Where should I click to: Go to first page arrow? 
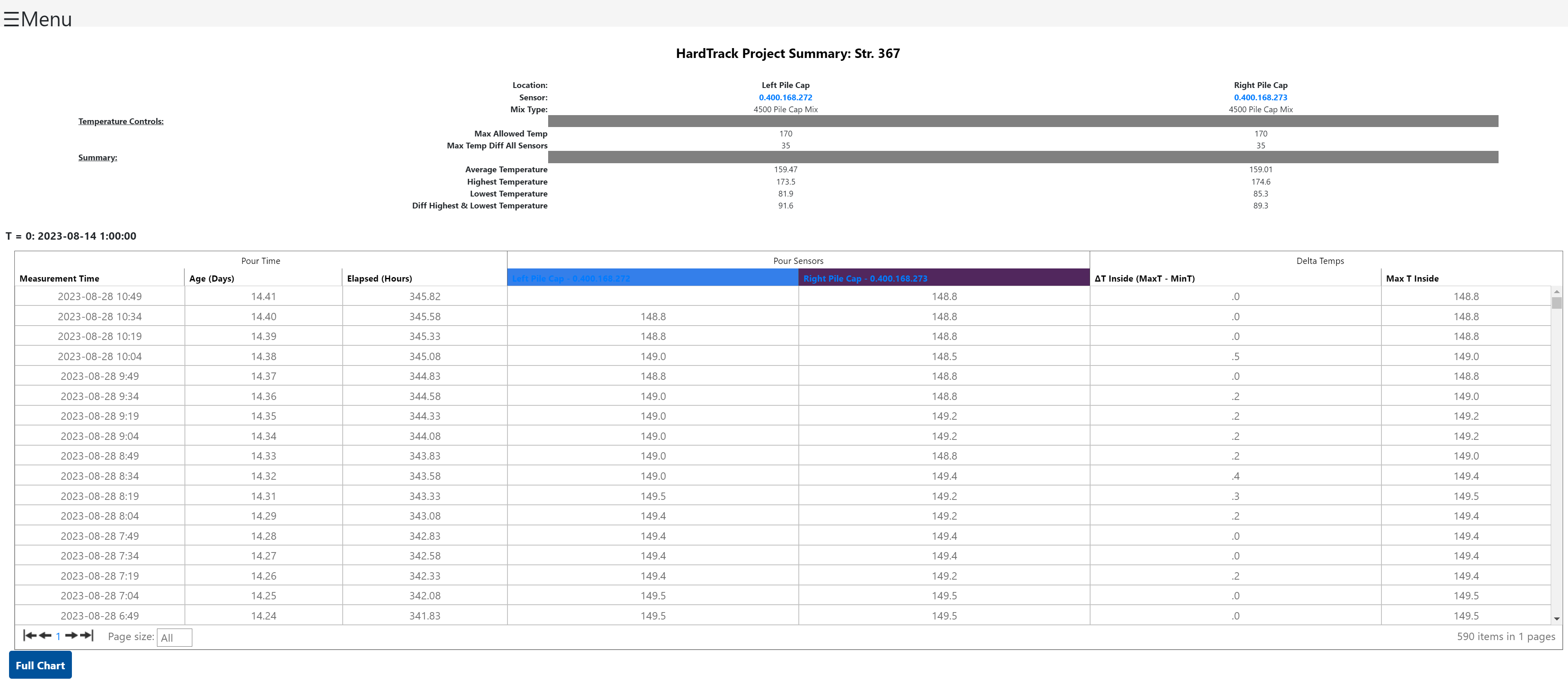[x=29, y=635]
